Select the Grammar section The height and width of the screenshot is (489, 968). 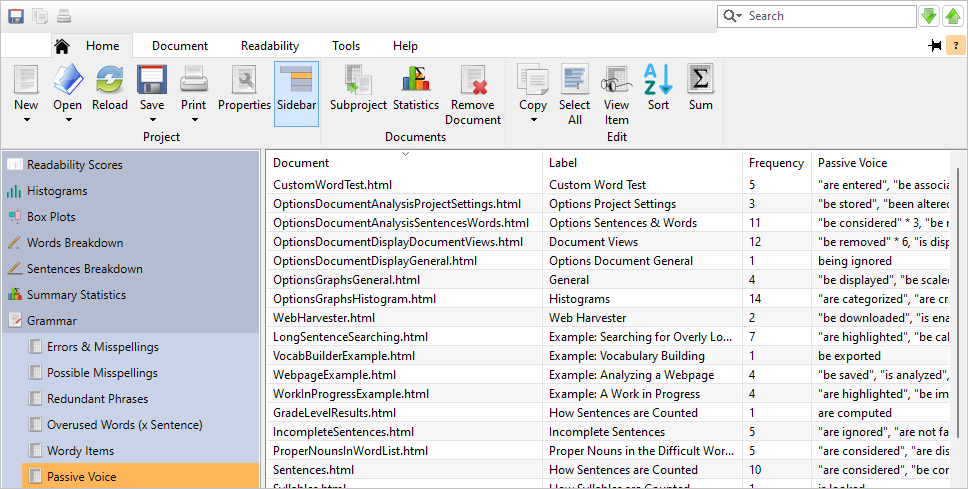tap(131, 320)
